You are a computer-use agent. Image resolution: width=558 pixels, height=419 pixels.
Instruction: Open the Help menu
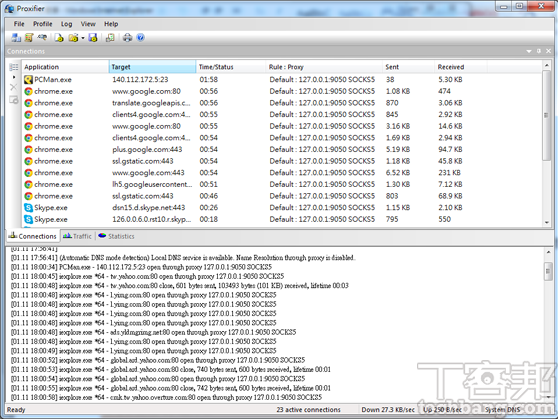click(x=111, y=24)
